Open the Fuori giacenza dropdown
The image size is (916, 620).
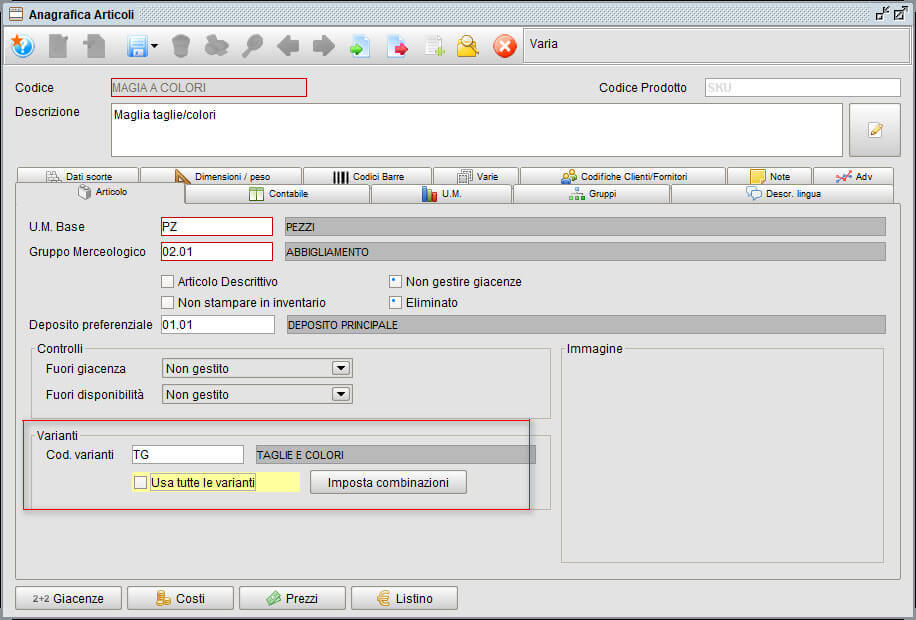(341, 368)
